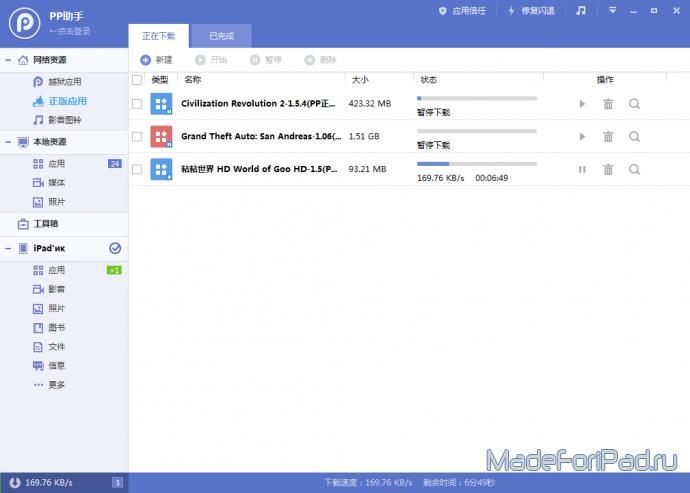
Task: Click the PP助手 logo icon
Action: pos(24,20)
